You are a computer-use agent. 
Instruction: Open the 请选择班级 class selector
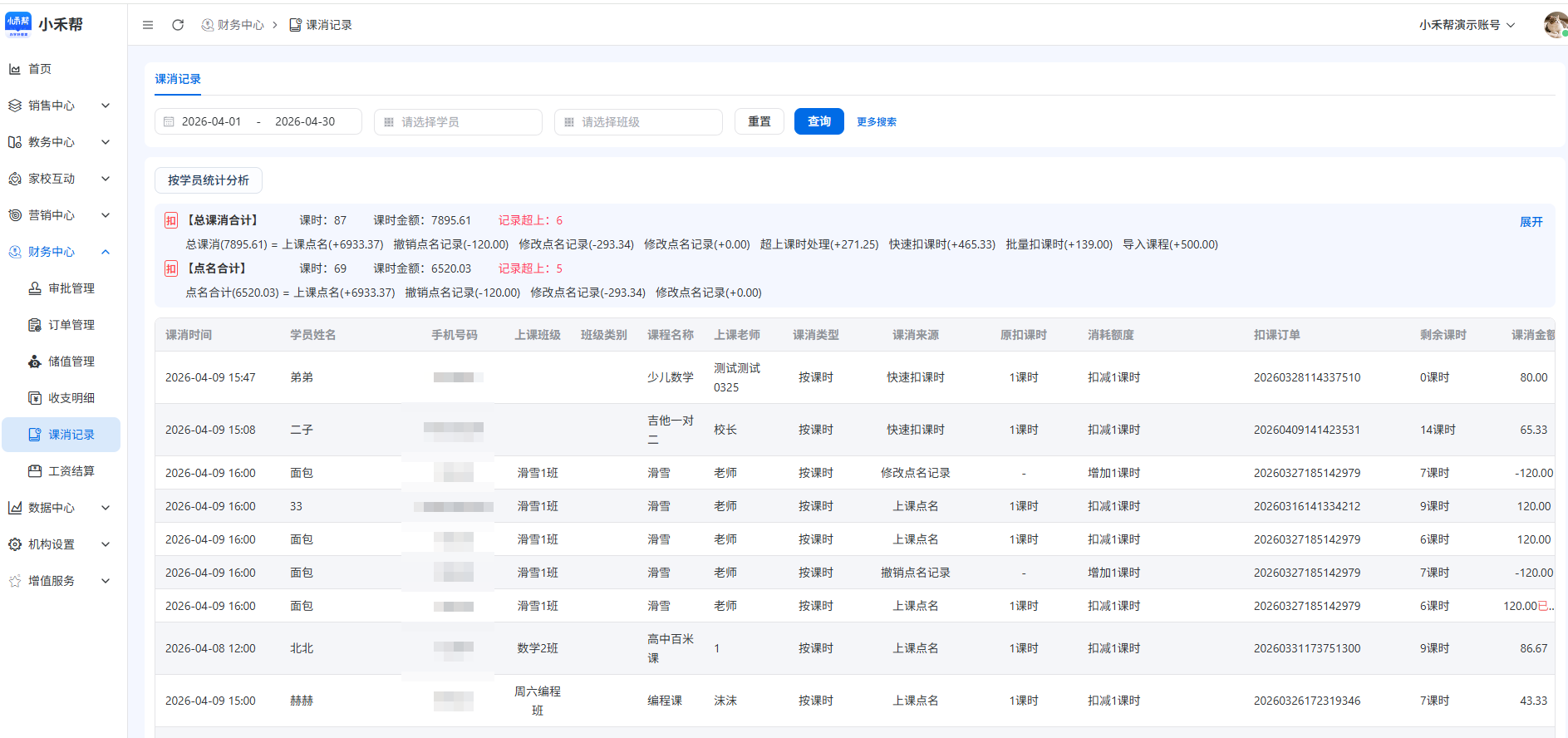click(638, 122)
